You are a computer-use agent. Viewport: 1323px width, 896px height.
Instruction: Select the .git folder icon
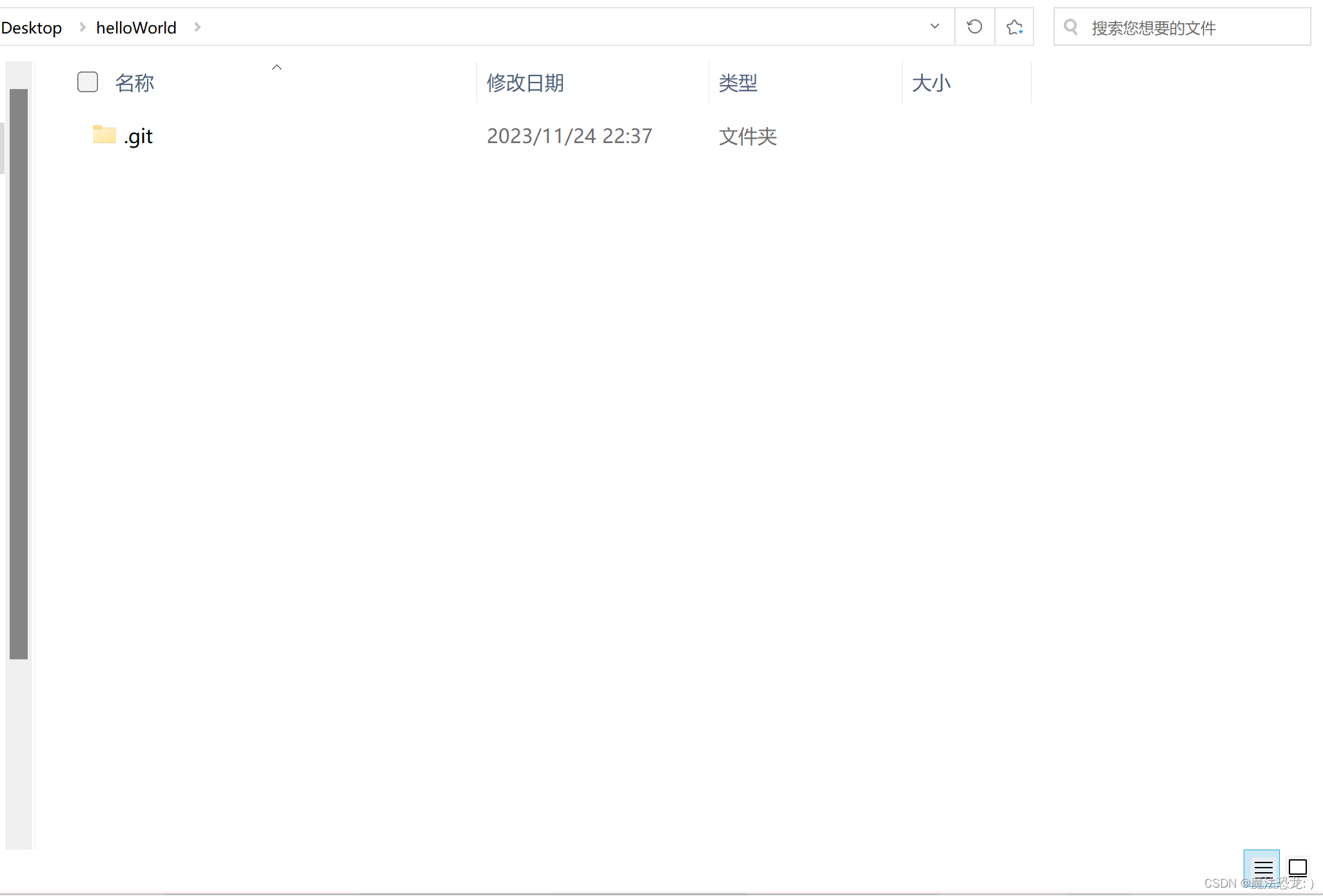click(104, 135)
